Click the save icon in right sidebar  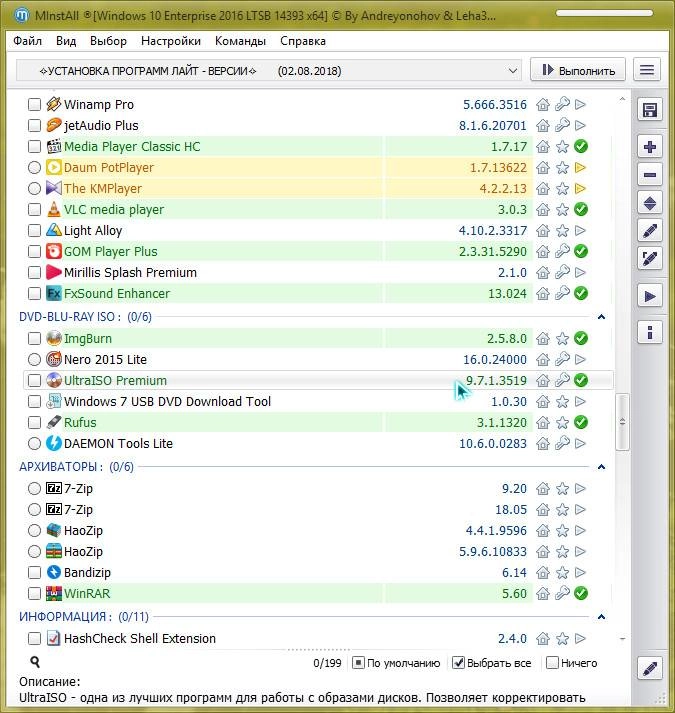coord(650,110)
